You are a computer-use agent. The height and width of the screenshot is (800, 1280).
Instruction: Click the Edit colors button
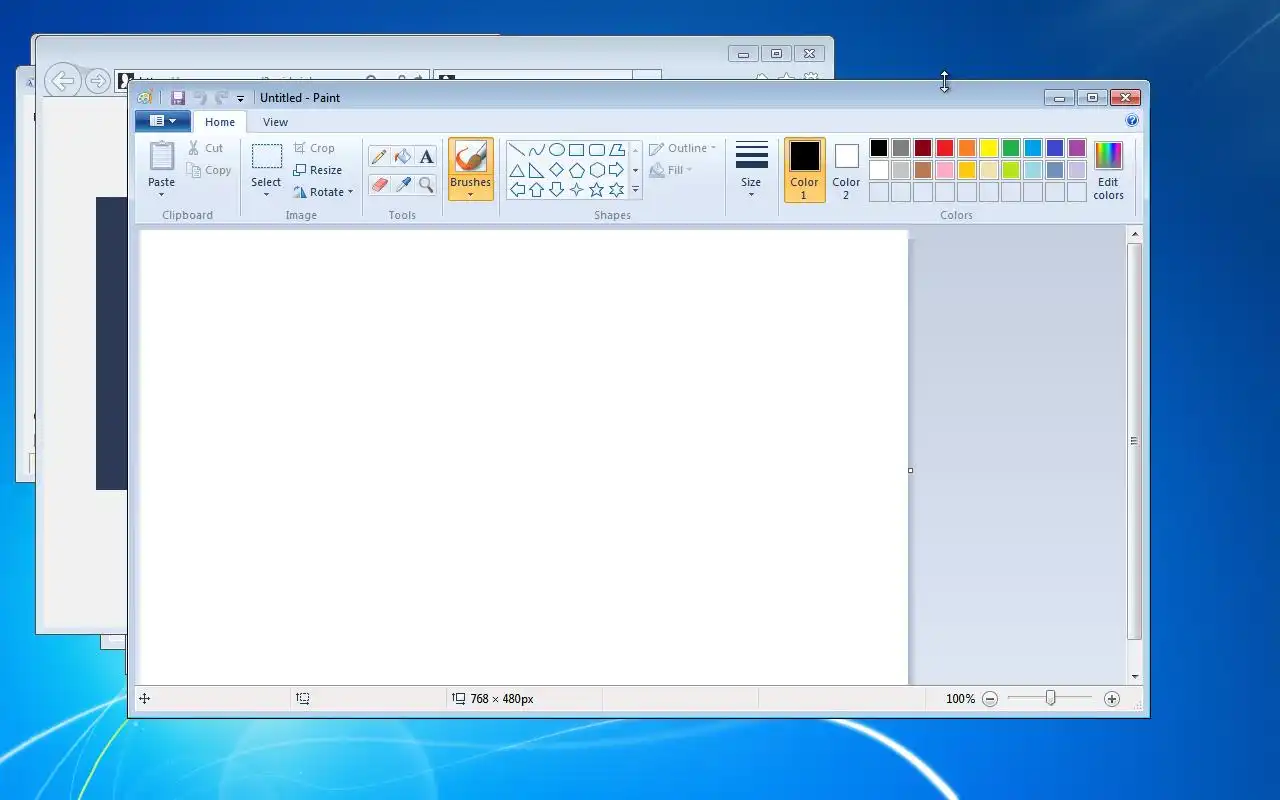(x=1108, y=170)
